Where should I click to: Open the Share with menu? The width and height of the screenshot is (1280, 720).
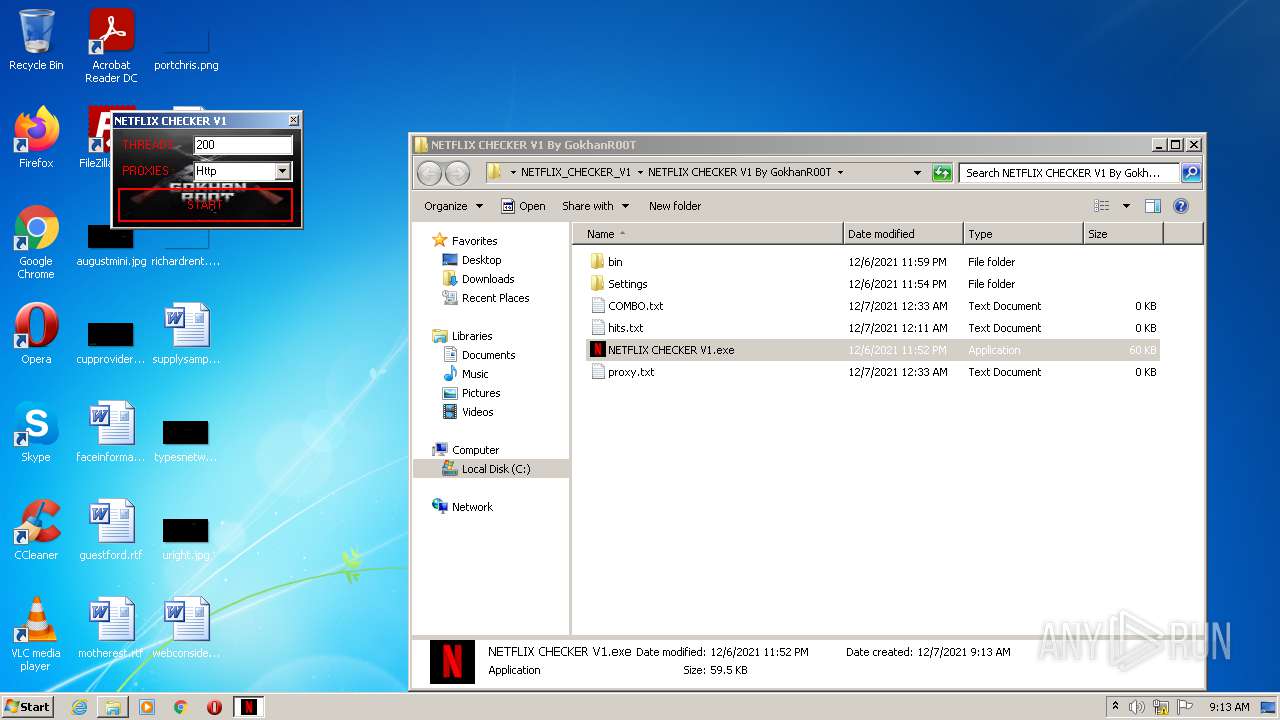[596, 206]
